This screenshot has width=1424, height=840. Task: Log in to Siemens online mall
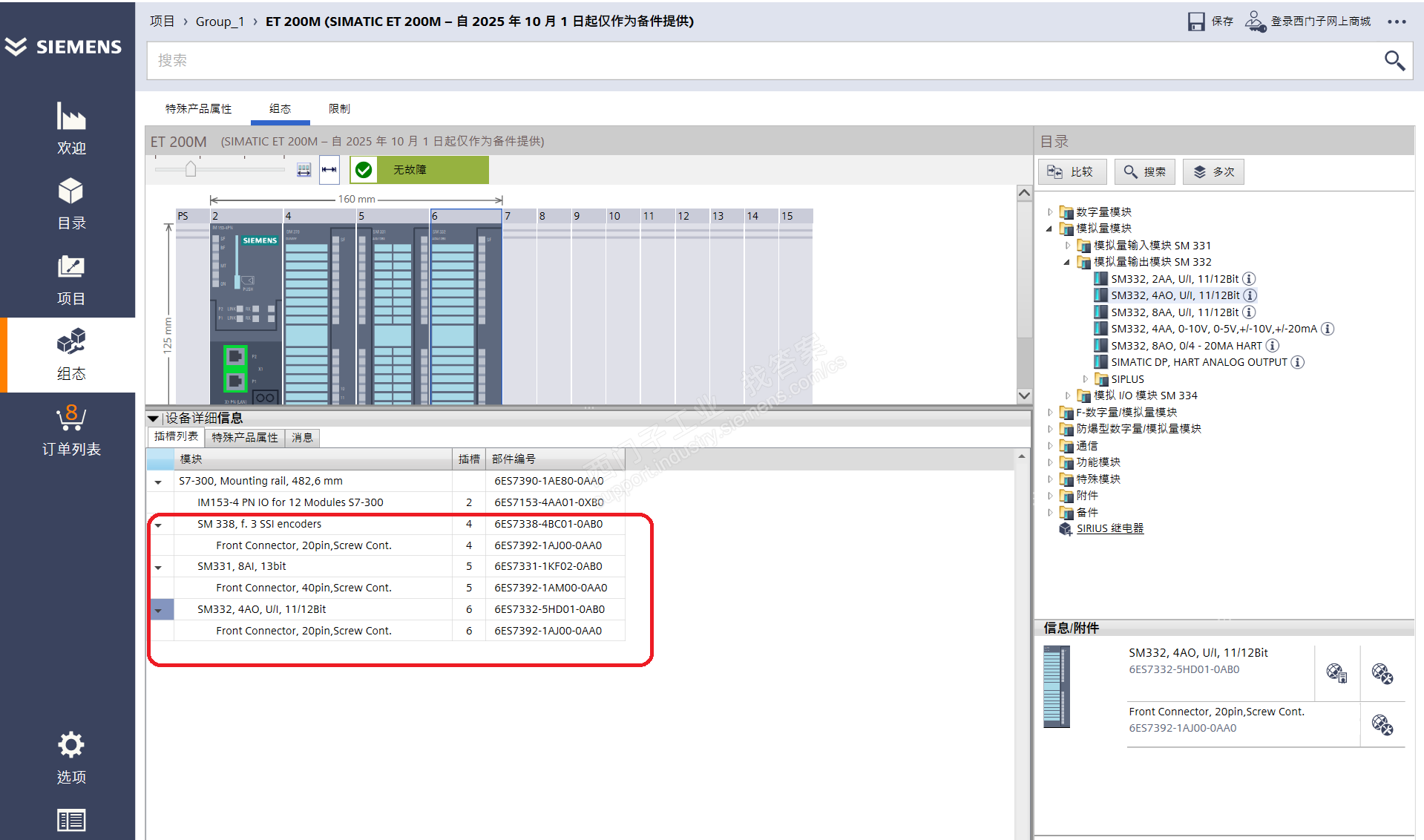(x=1308, y=22)
